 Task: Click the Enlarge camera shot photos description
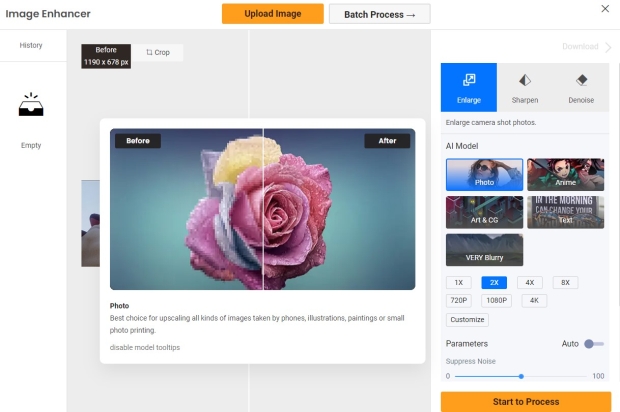pyautogui.click(x=491, y=123)
